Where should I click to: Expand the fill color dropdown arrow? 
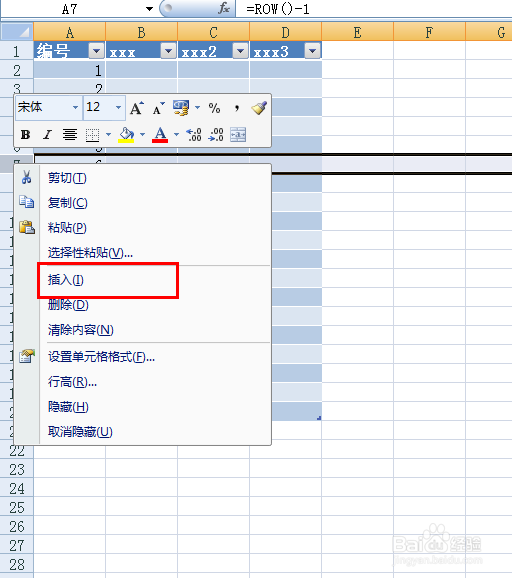pyautogui.click(x=142, y=135)
